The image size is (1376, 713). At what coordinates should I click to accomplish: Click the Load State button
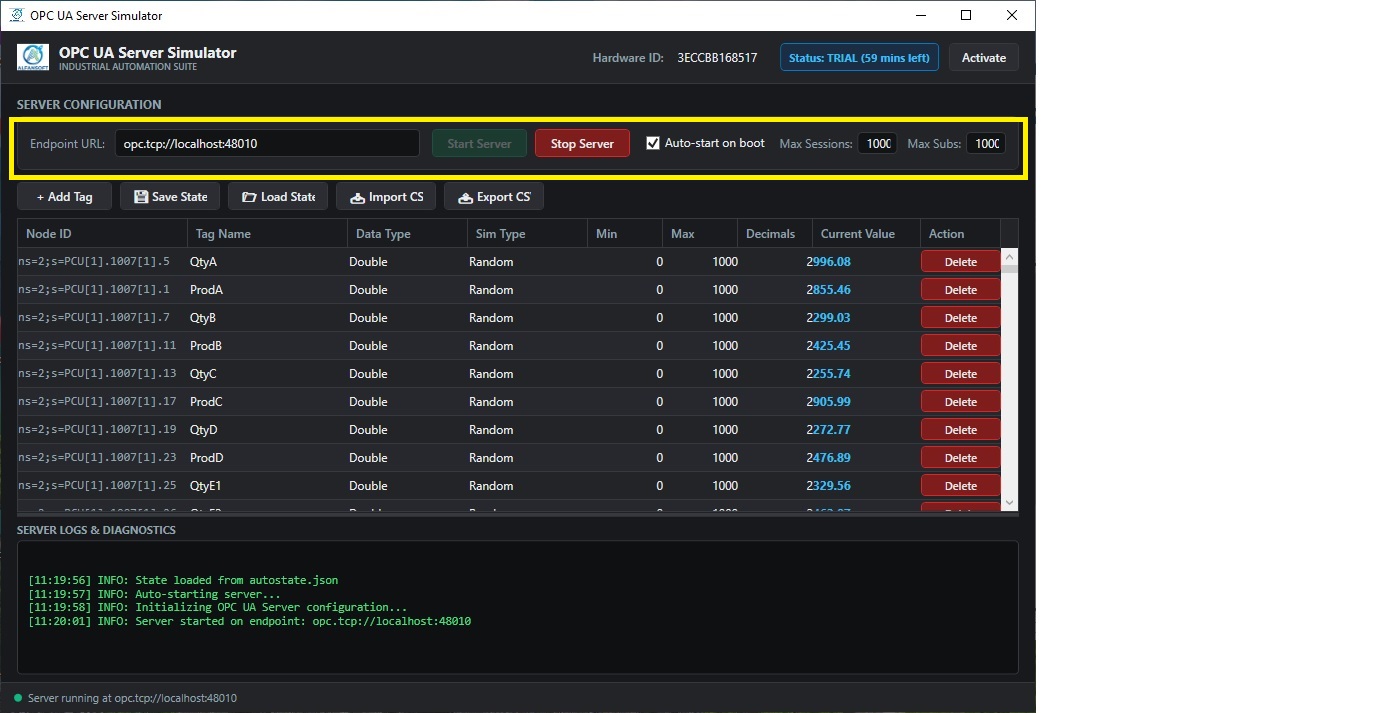pyautogui.click(x=278, y=197)
